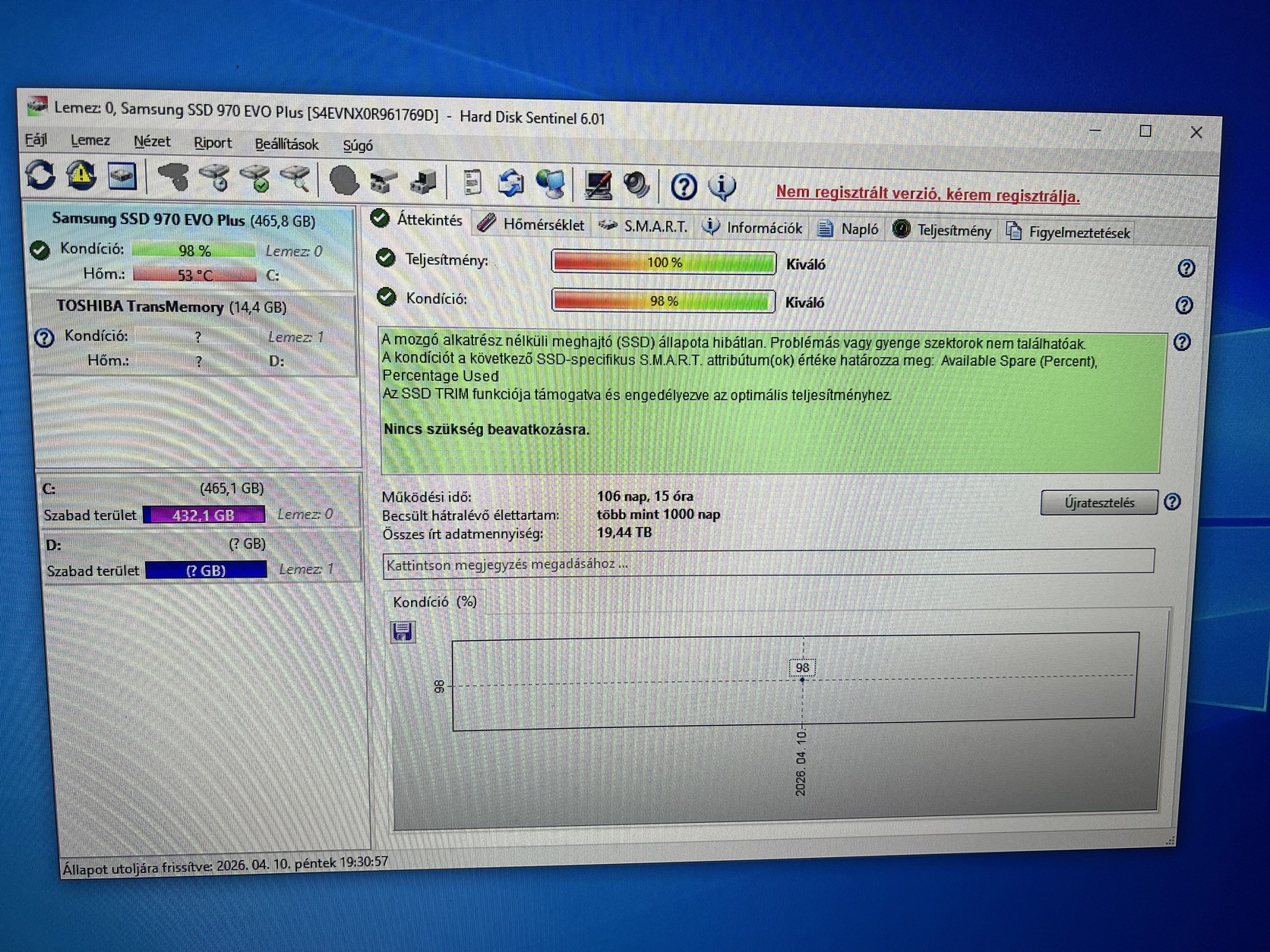Click the green check icon by Samsung Kondíció

39,250
